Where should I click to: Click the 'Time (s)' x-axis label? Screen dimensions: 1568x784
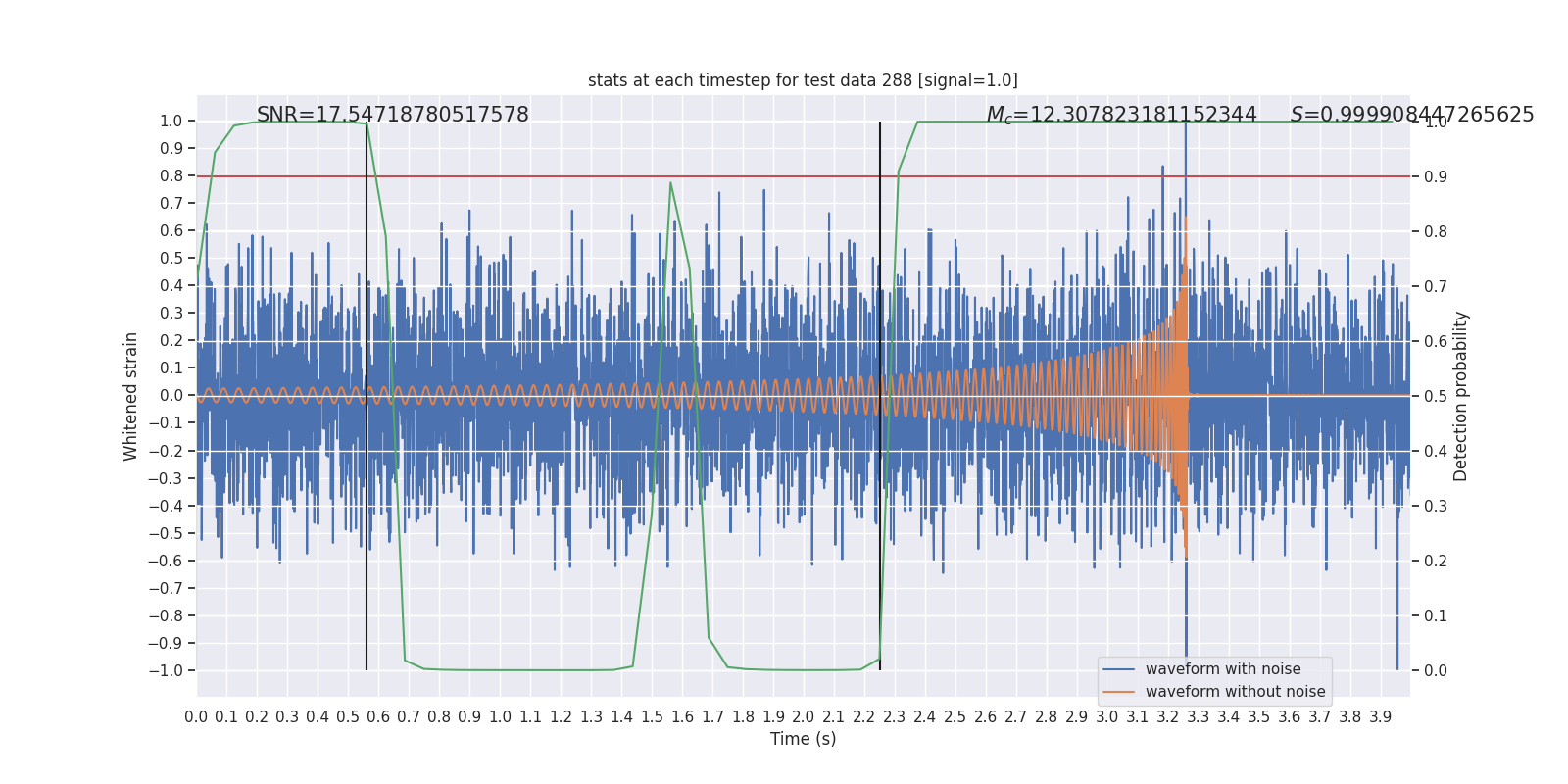click(x=803, y=739)
